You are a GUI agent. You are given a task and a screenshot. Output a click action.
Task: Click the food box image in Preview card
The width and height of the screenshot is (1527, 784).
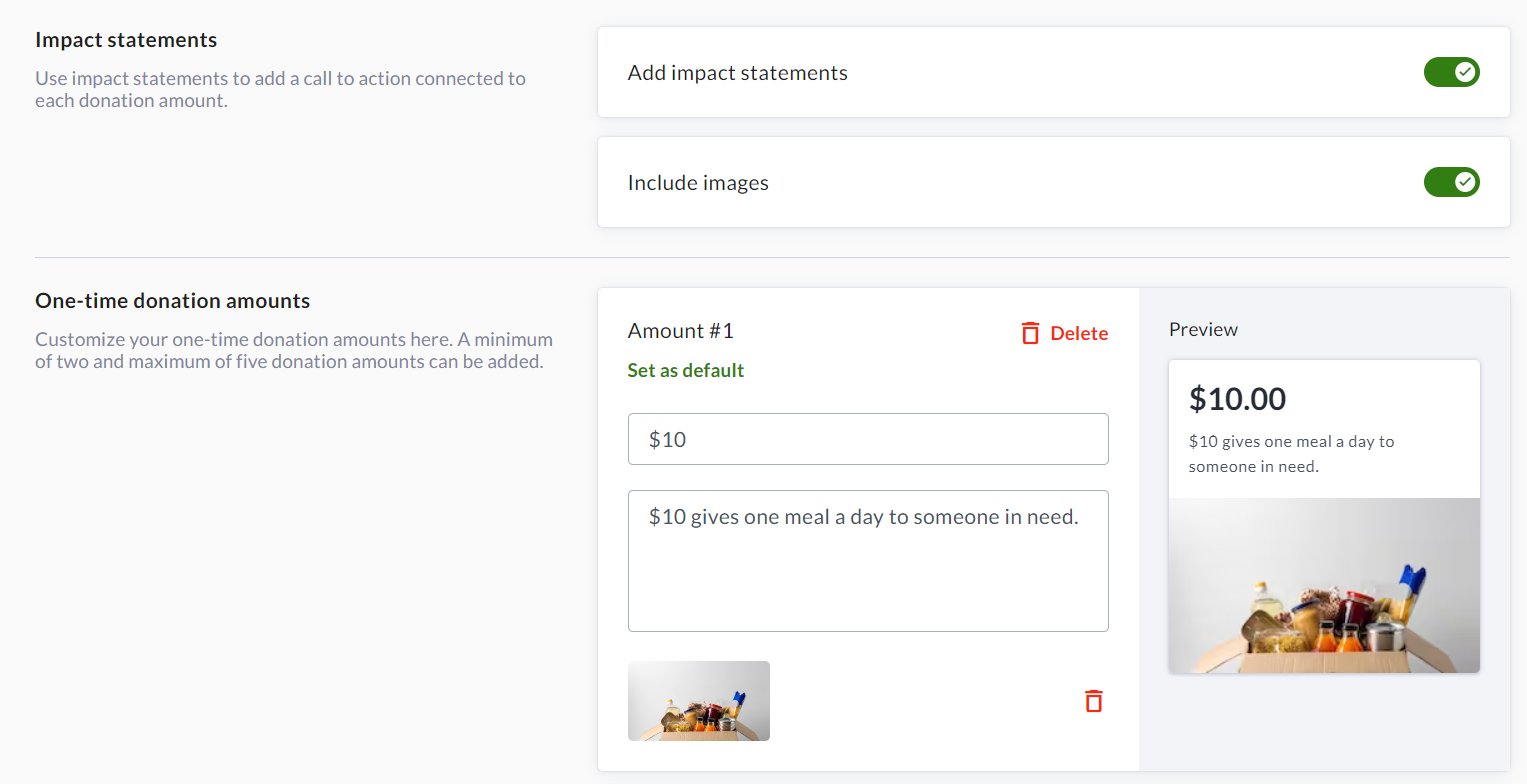coord(1324,585)
